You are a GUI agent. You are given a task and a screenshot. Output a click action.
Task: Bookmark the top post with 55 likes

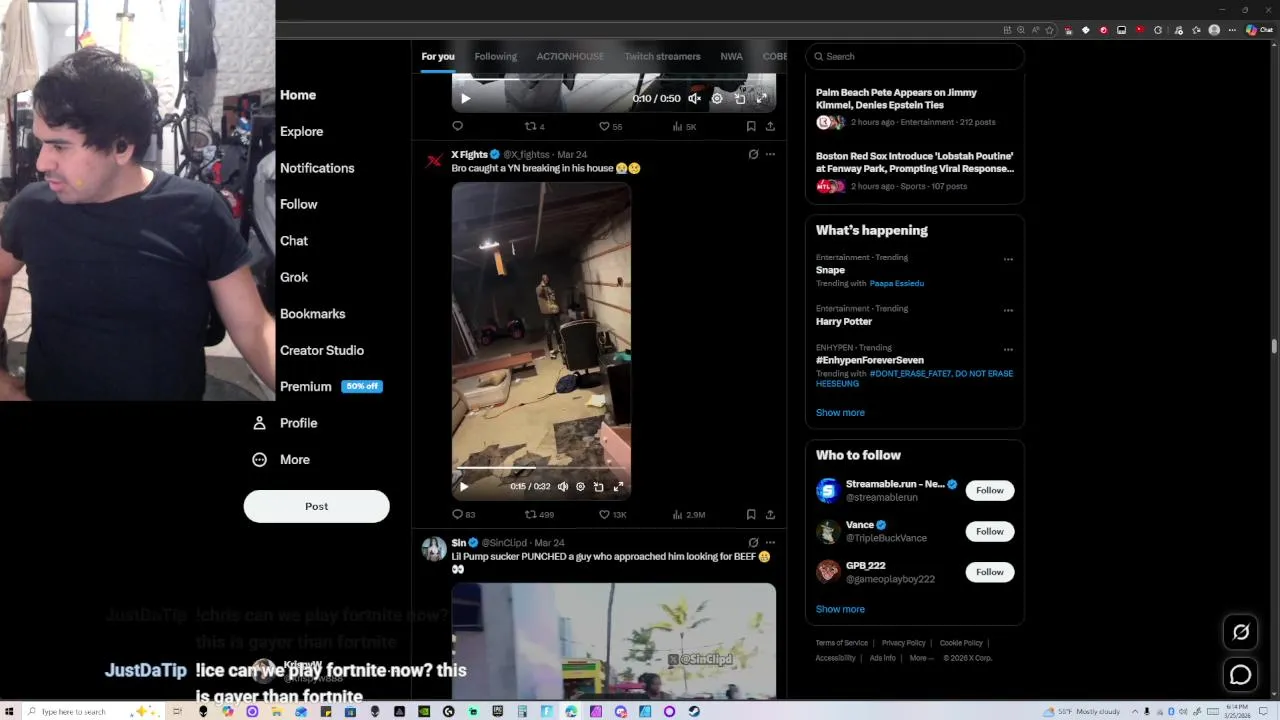(x=751, y=126)
